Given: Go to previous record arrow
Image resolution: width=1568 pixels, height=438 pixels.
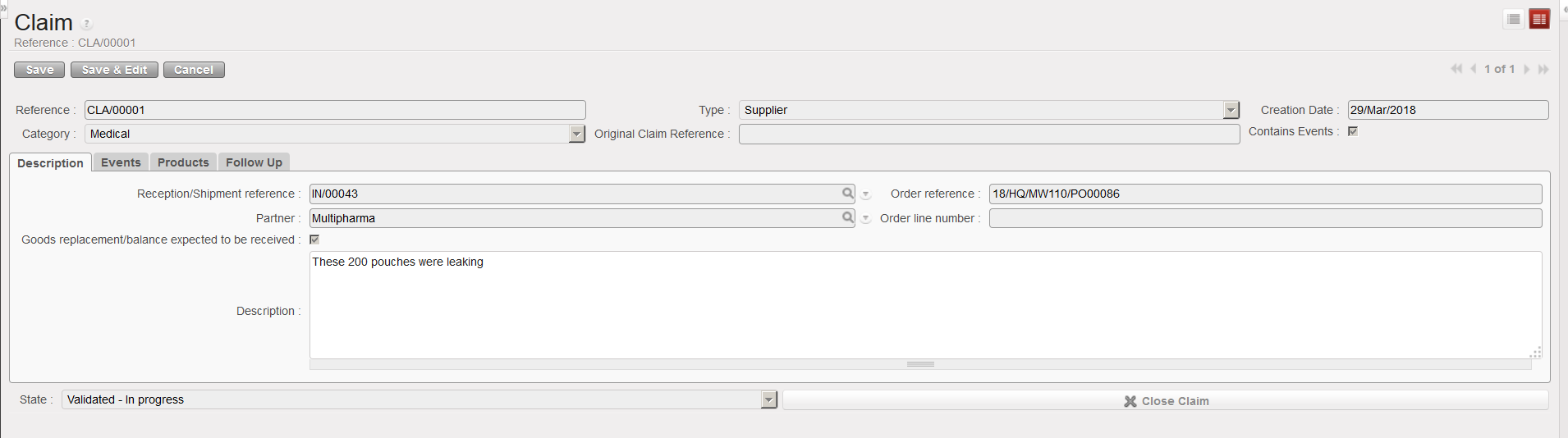Looking at the screenshot, I should [x=1474, y=69].
